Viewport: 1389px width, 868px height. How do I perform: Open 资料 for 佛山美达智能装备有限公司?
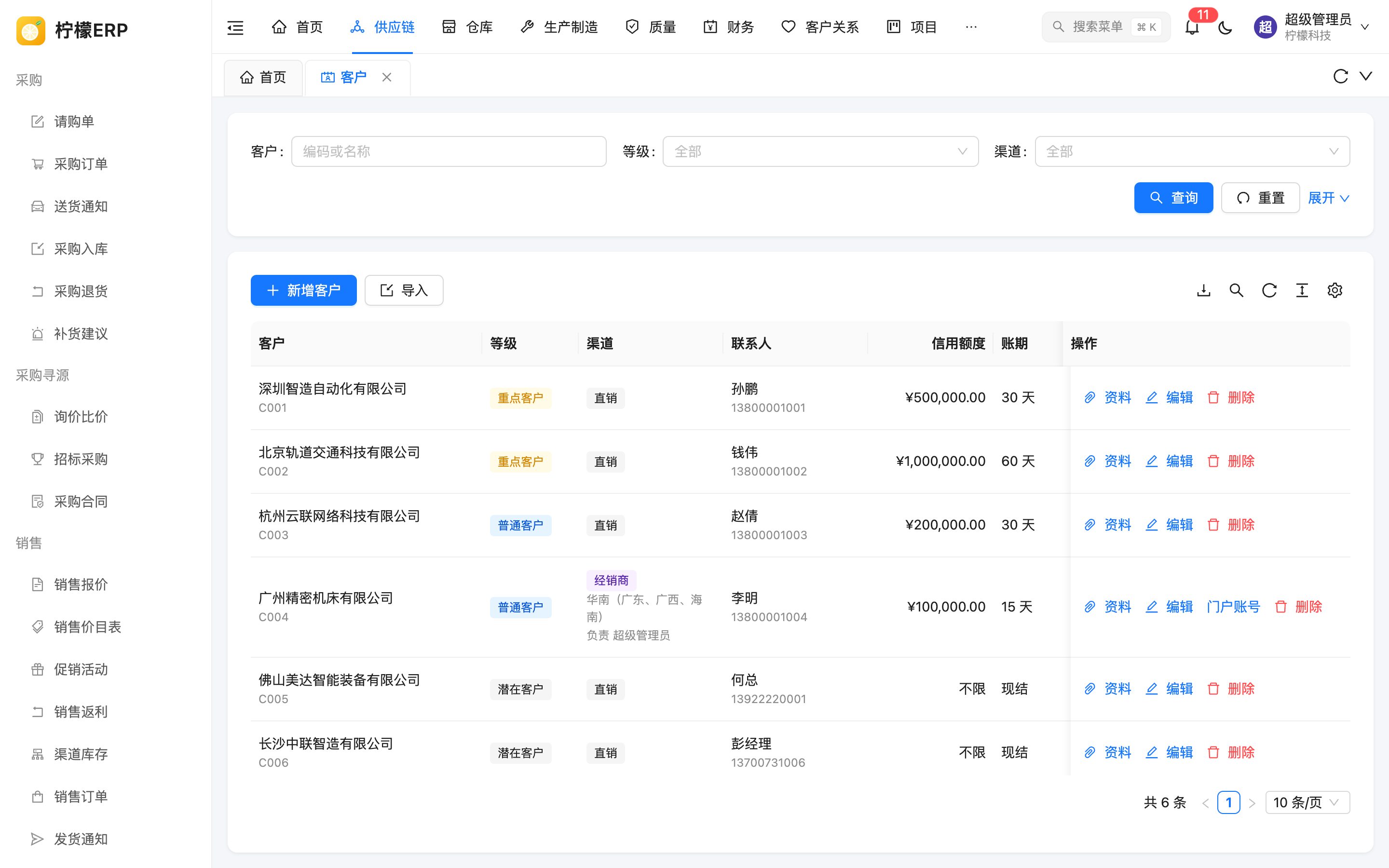1107,689
